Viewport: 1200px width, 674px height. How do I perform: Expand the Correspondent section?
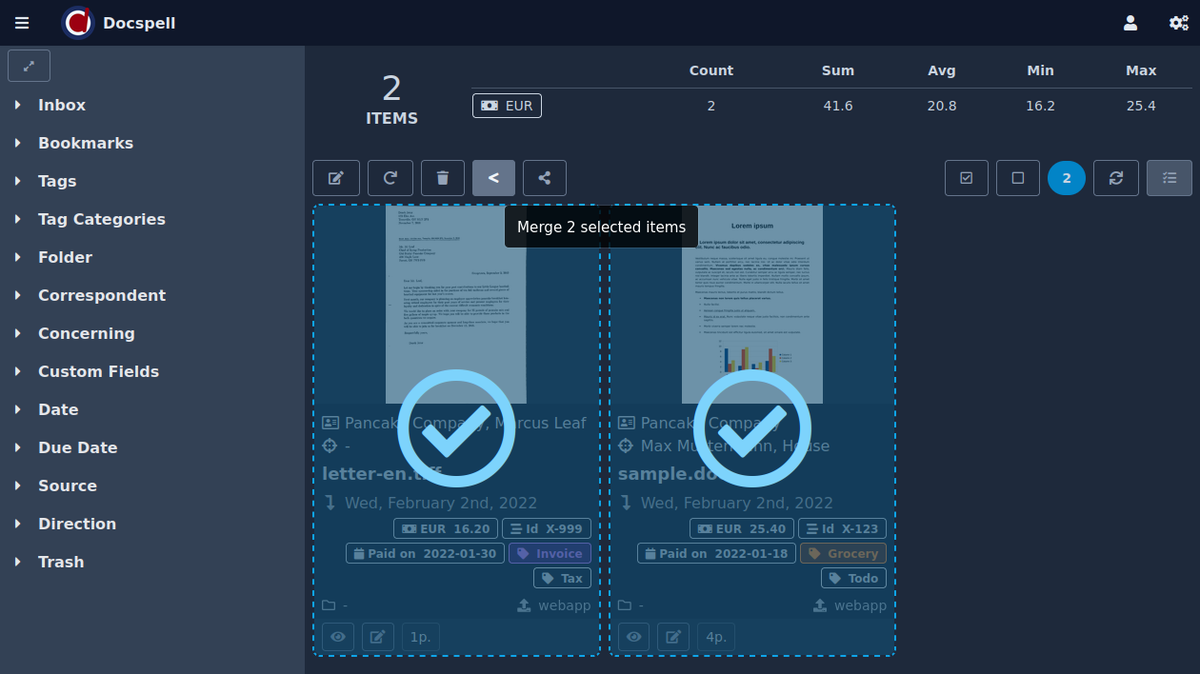click(101, 295)
